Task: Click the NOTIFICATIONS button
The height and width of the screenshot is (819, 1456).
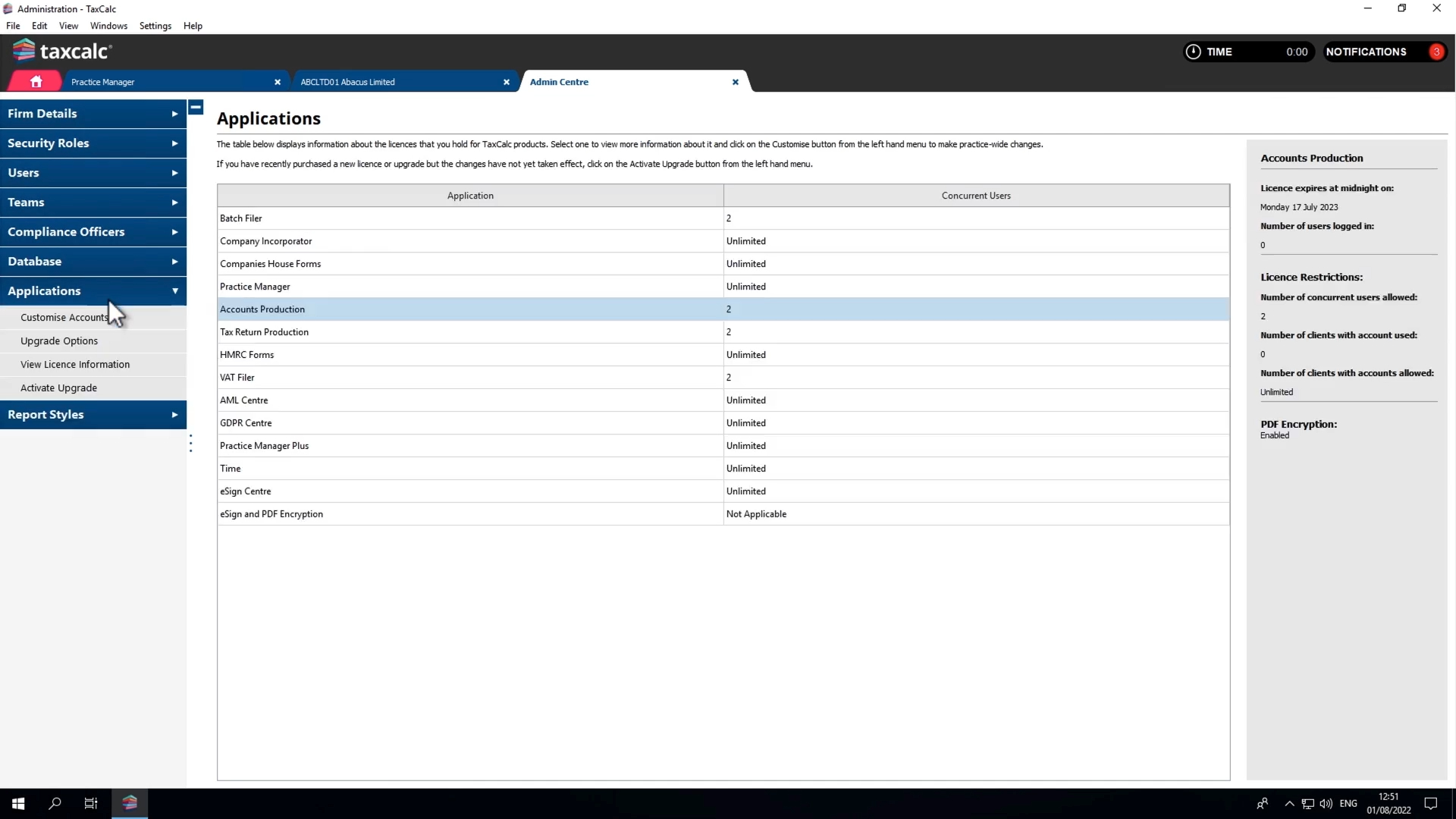Action: tap(1385, 52)
